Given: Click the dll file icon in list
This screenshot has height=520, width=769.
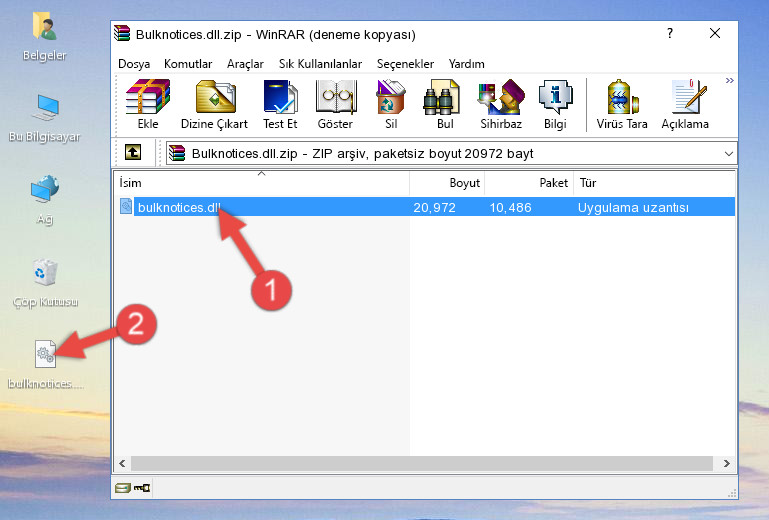Looking at the screenshot, I should 126,207.
